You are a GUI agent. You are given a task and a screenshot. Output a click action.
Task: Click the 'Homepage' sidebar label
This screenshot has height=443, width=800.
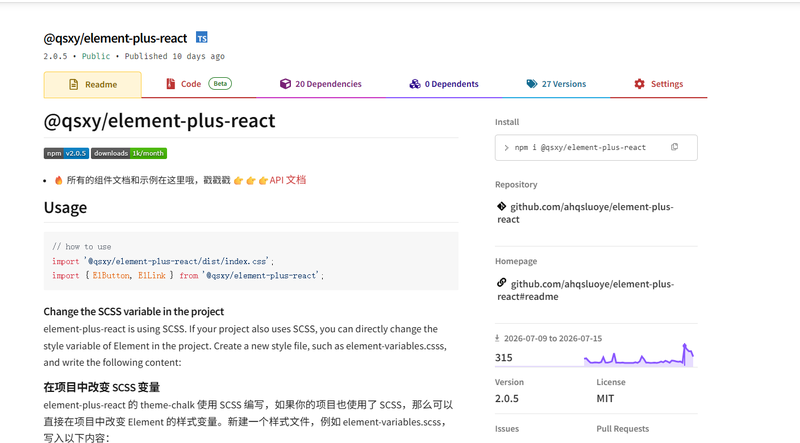point(516,261)
